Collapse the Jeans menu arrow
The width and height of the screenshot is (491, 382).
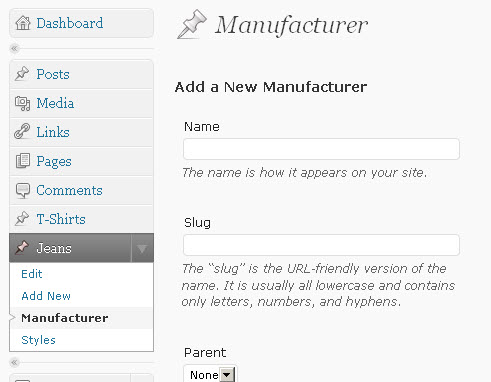click(x=142, y=248)
